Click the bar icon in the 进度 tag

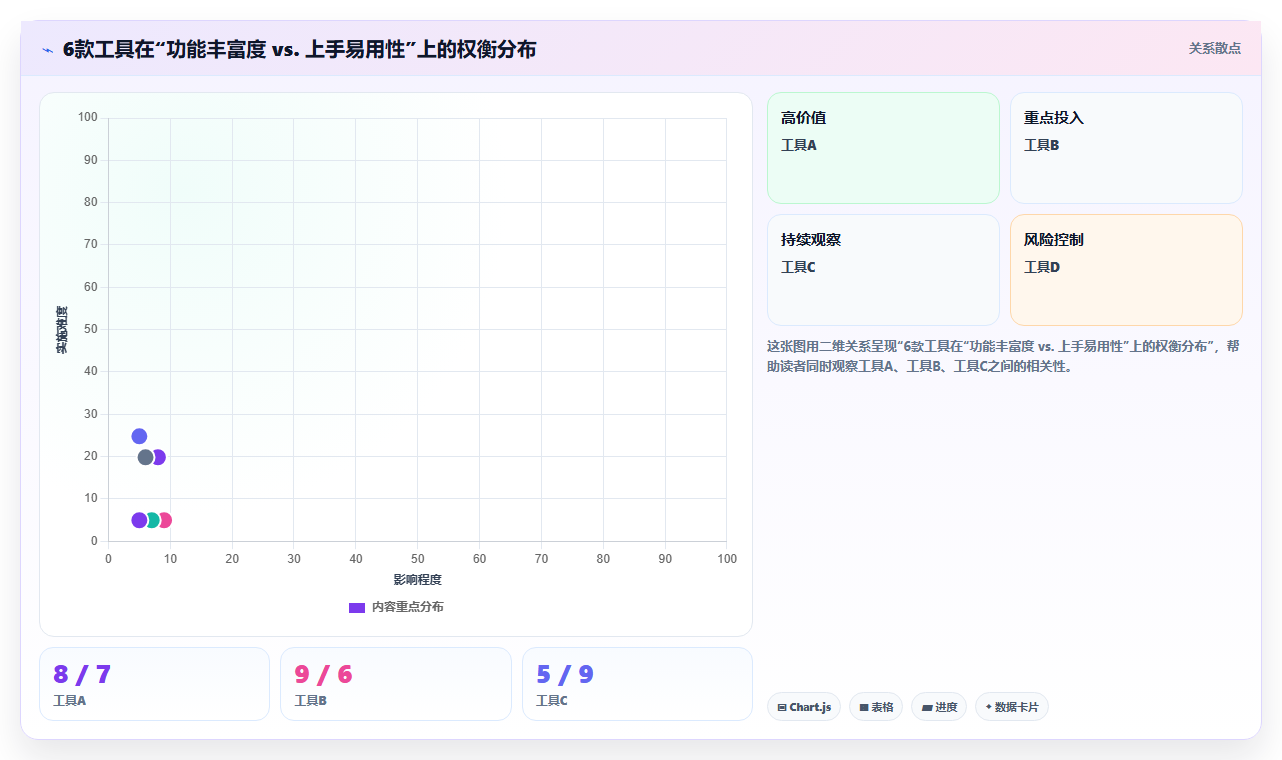927,708
